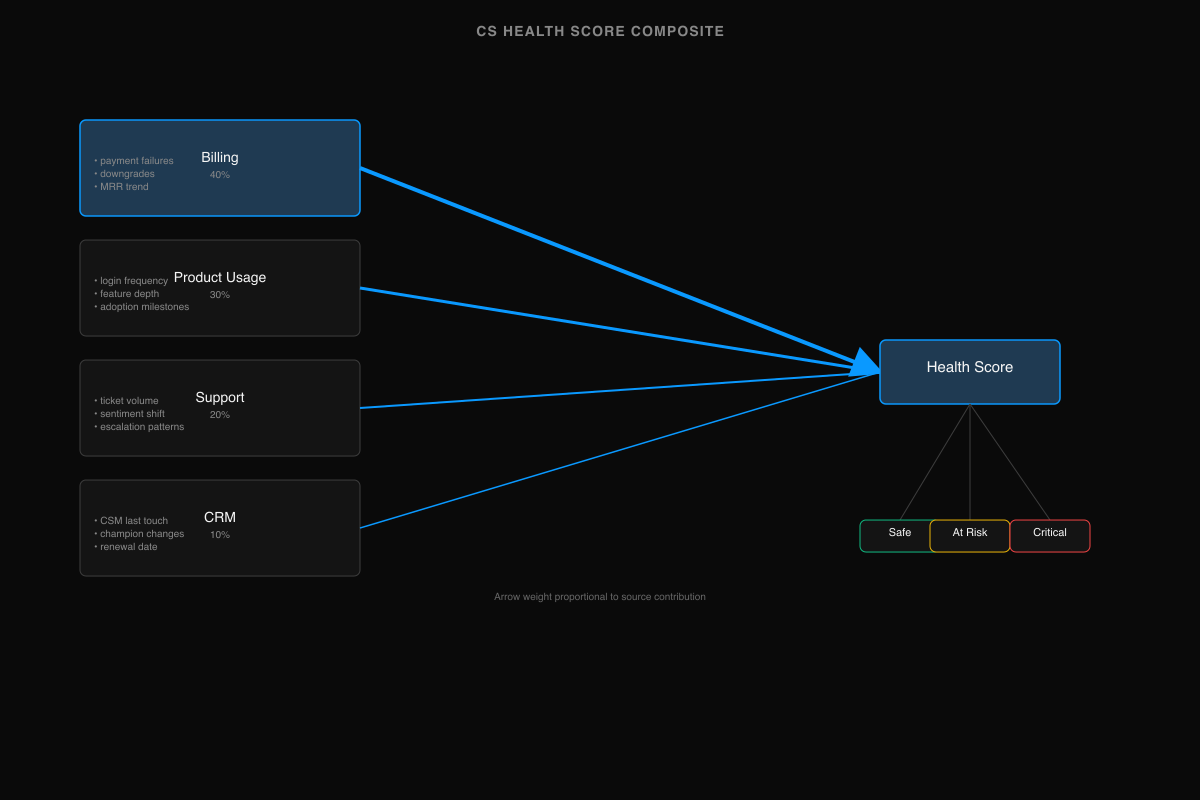1200x800 pixels.
Task: Click the 'renewal date' bullet text
Action: tap(126, 547)
